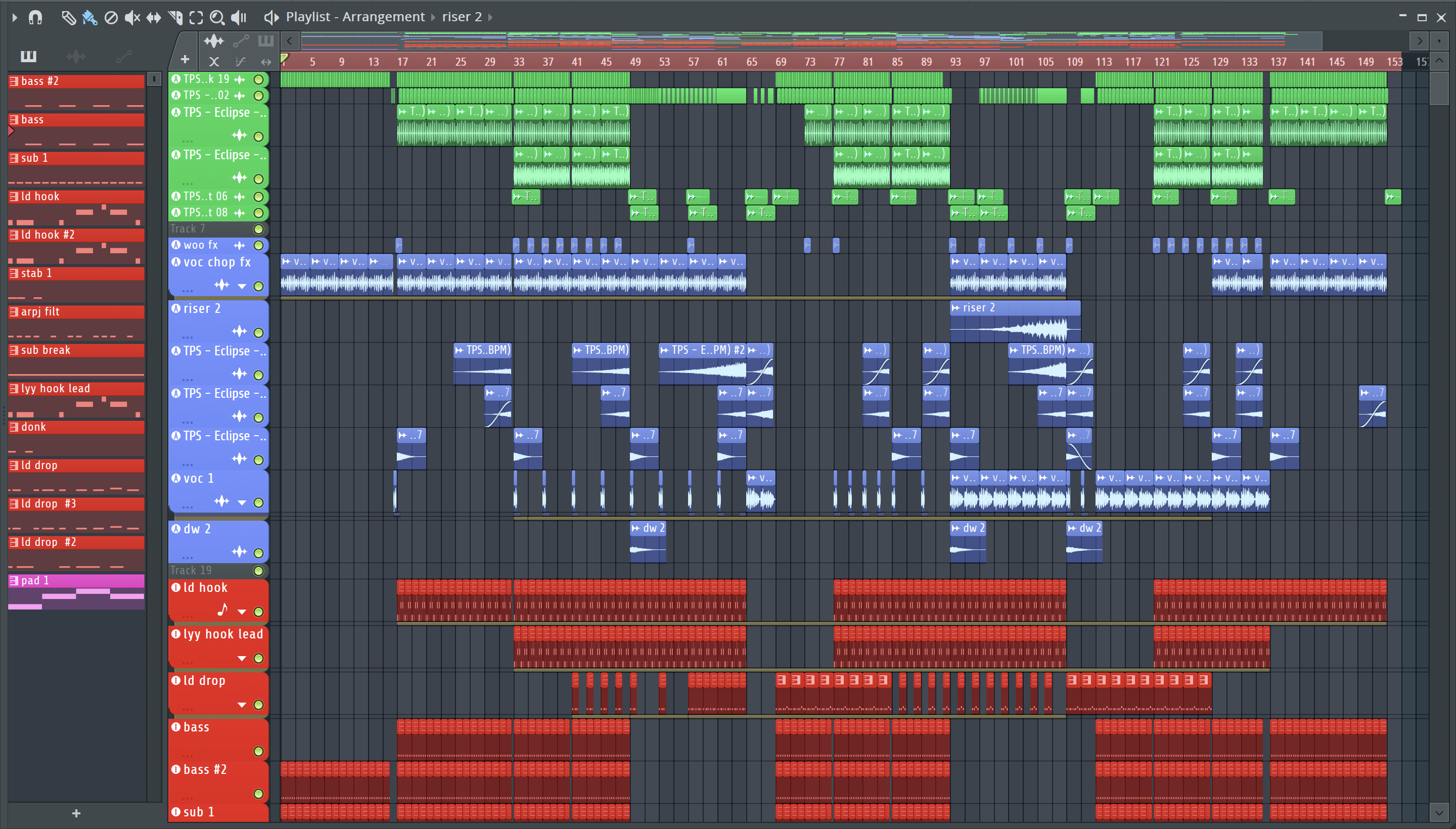Mute the empty Track 7
Screen dimensions: 1456x829
pyautogui.click(x=258, y=229)
